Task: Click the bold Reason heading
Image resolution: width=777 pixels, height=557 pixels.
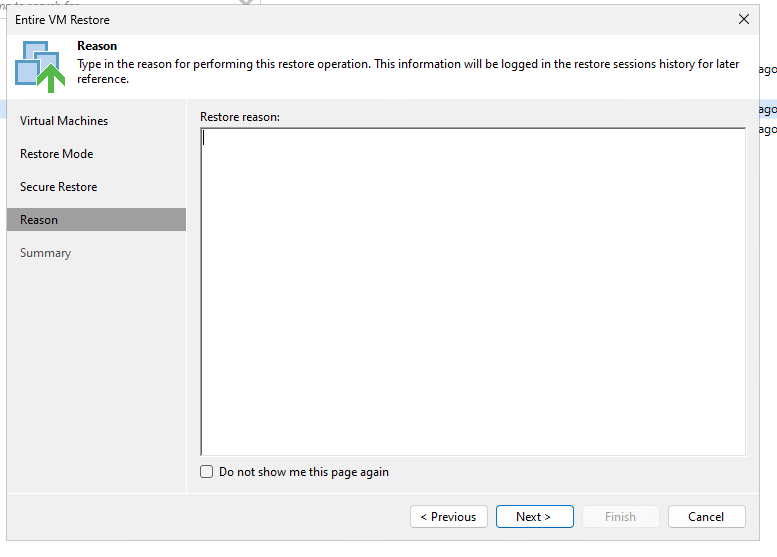Action: (x=97, y=46)
